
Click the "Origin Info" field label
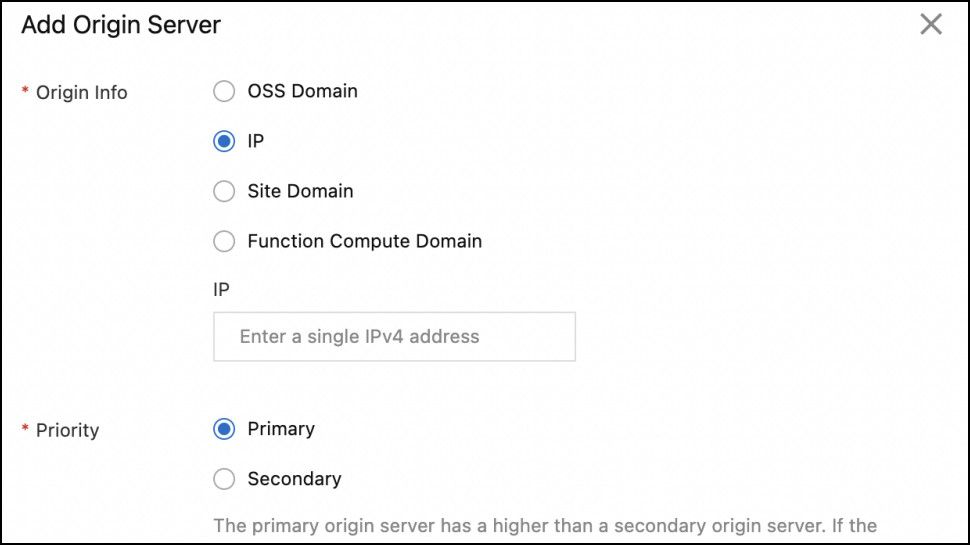coord(82,93)
